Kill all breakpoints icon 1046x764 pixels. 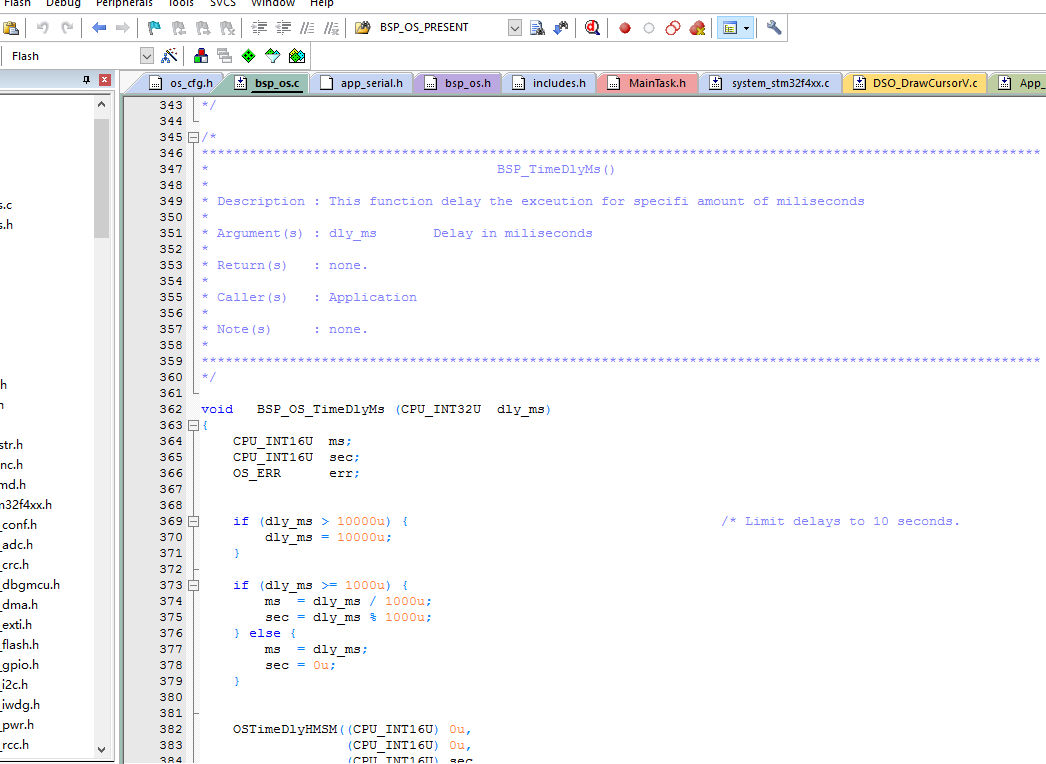(697, 28)
